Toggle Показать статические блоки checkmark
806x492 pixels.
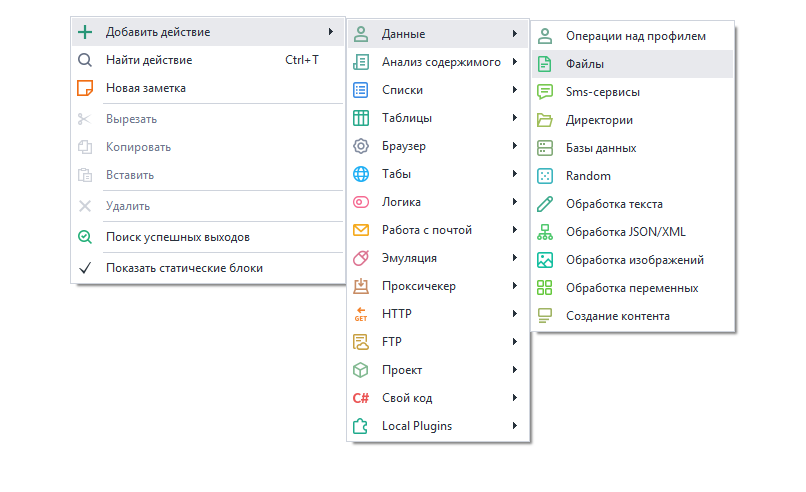coord(85,268)
